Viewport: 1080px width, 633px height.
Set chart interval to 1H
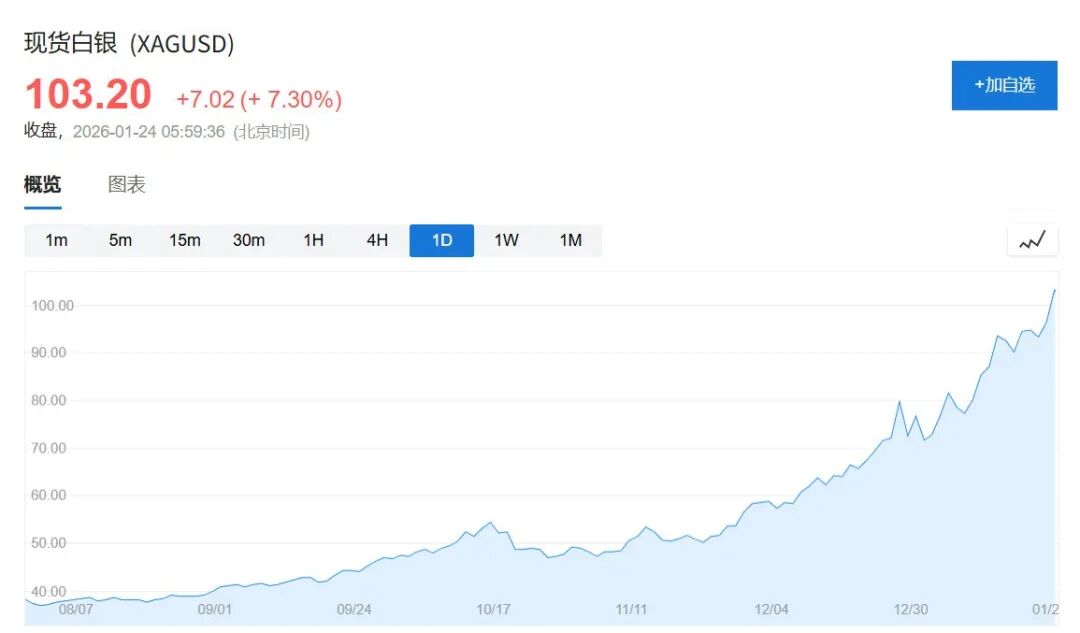click(x=314, y=240)
